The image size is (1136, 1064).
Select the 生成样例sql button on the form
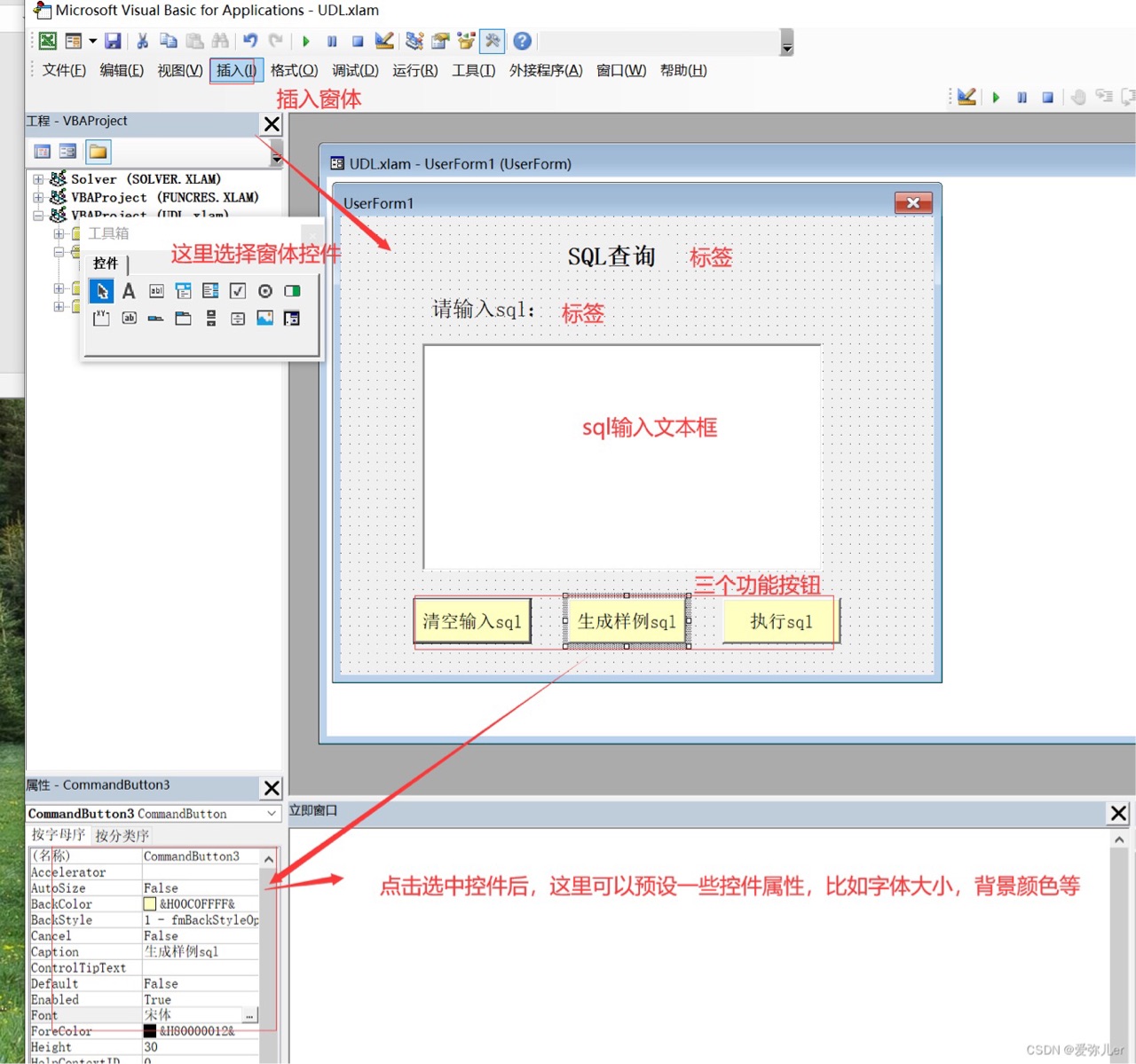627,621
